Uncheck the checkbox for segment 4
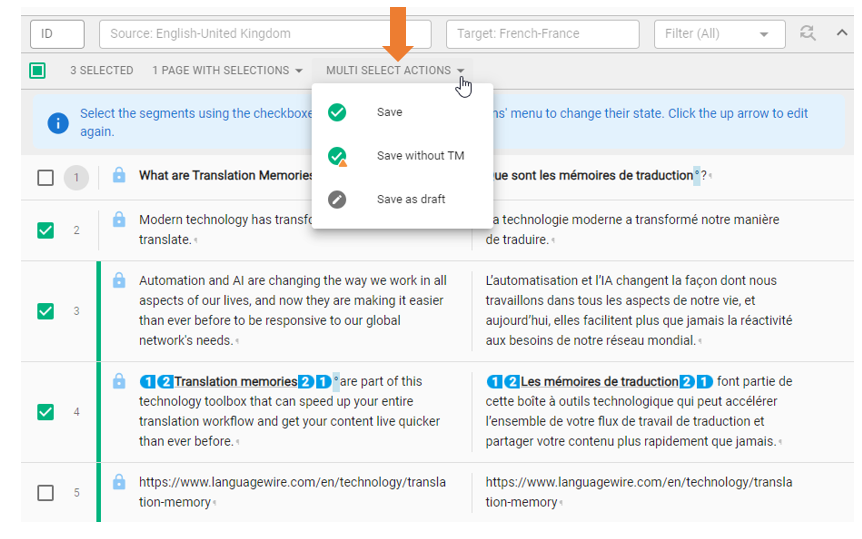The height and width of the screenshot is (539, 862). pos(45,411)
